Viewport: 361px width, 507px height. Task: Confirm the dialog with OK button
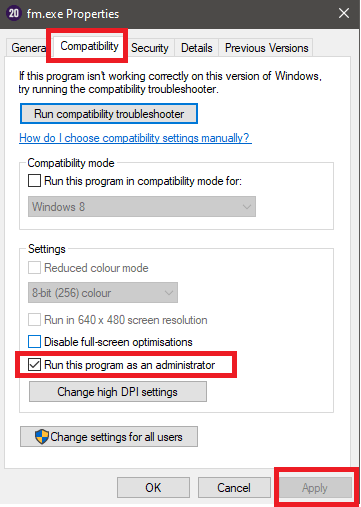click(153, 487)
